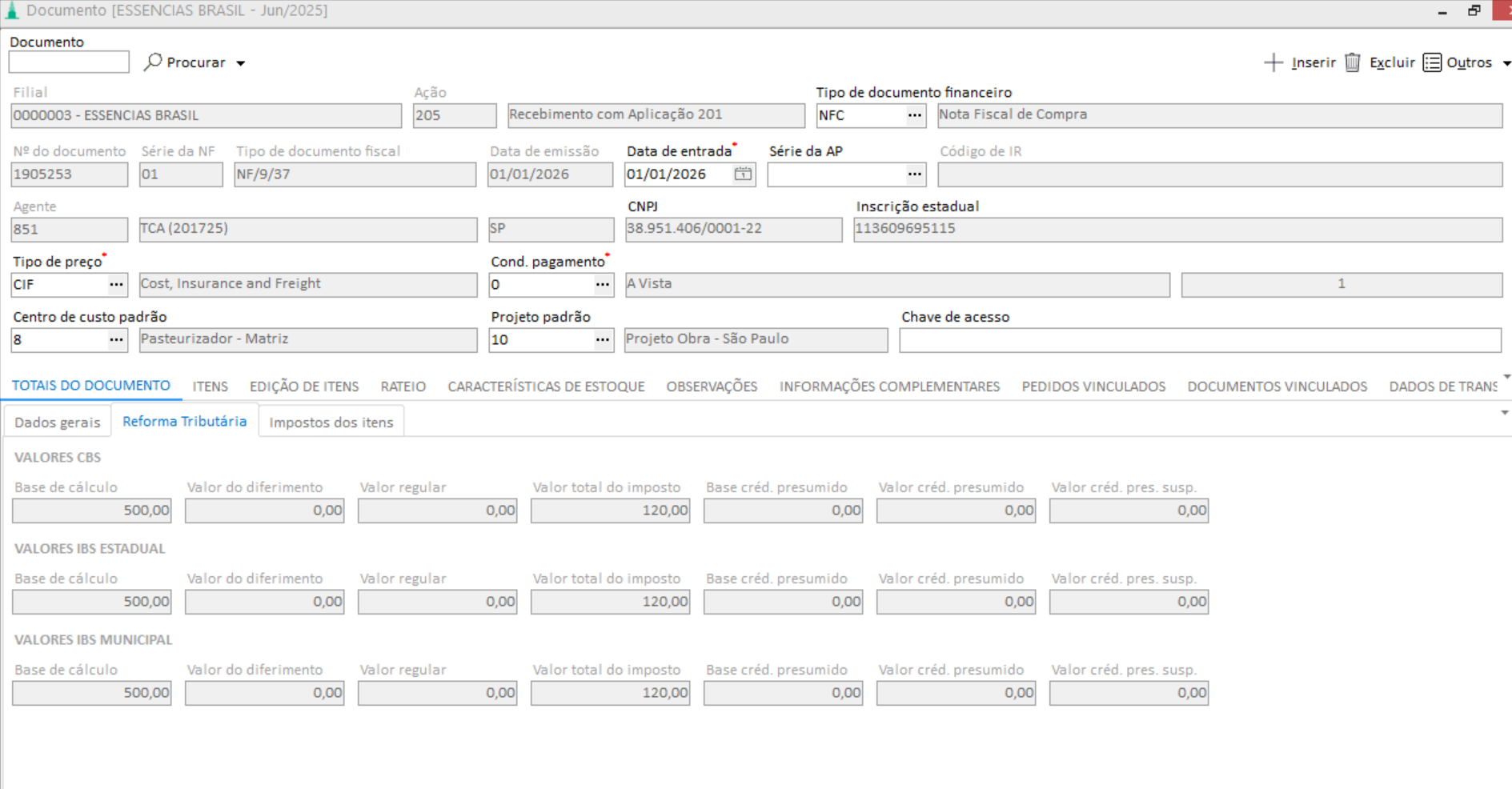Select the Impostos dos itens sub-tab
Image resolution: width=1512 pixels, height=789 pixels.
tap(331, 422)
